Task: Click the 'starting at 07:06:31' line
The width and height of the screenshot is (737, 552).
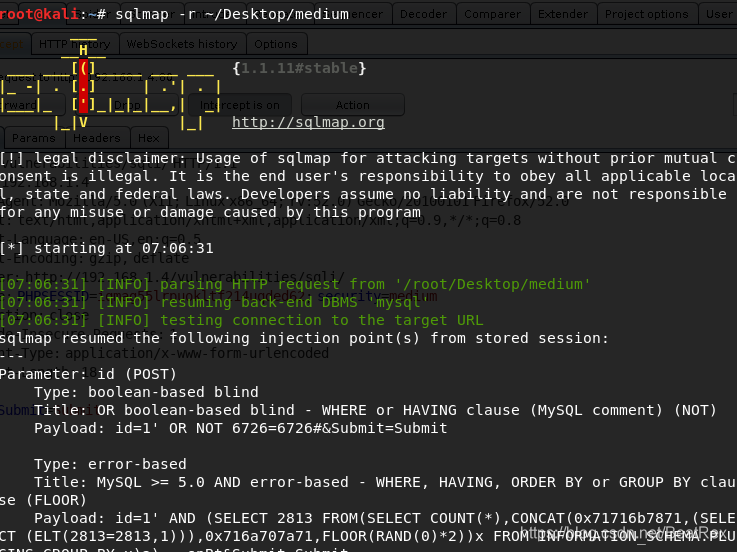Action: click(x=107, y=248)
